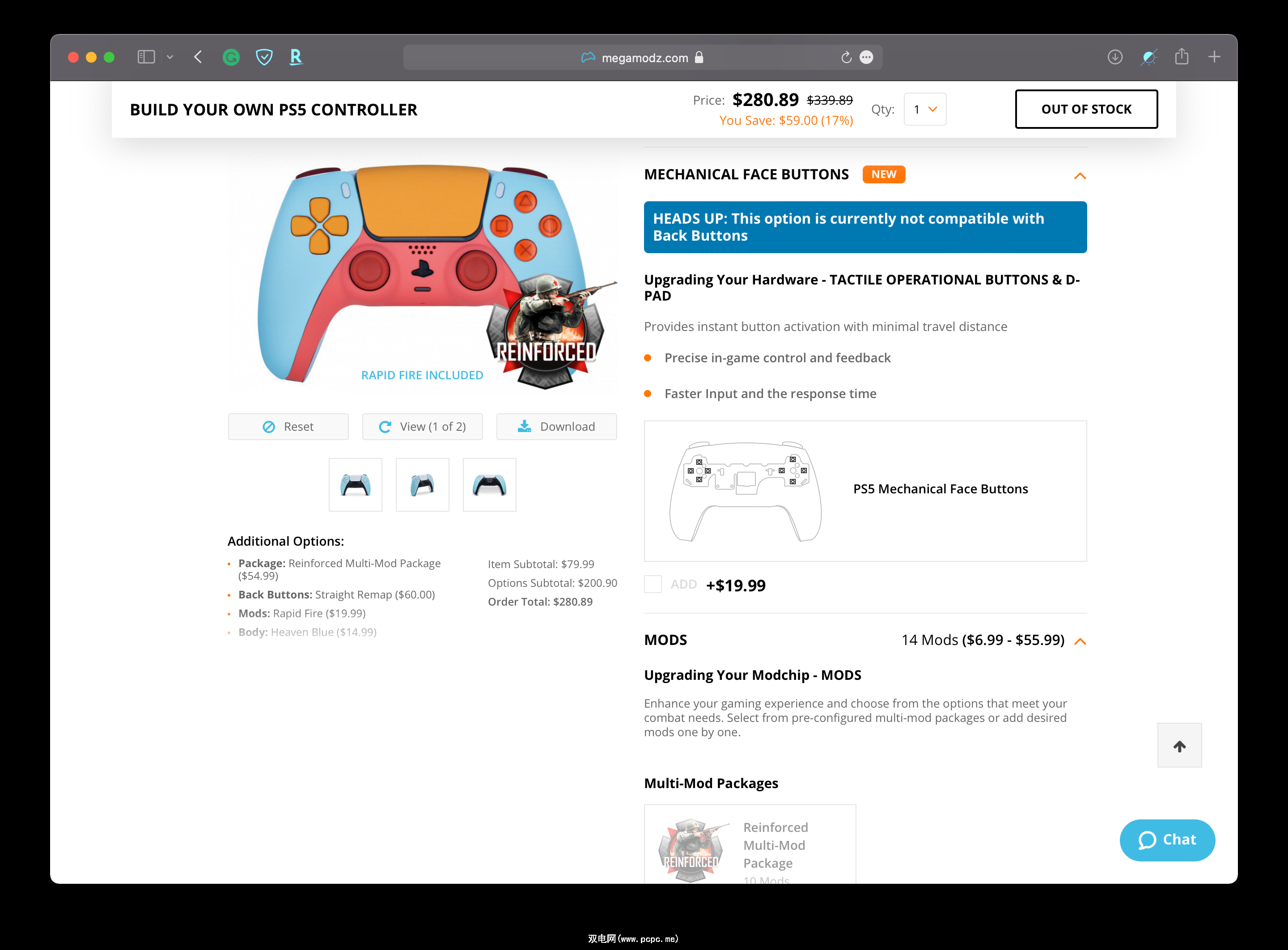This screenshot has height=950, width=1288.
Task: Select the third controller thumbnail
Action: tap(489, 485)
